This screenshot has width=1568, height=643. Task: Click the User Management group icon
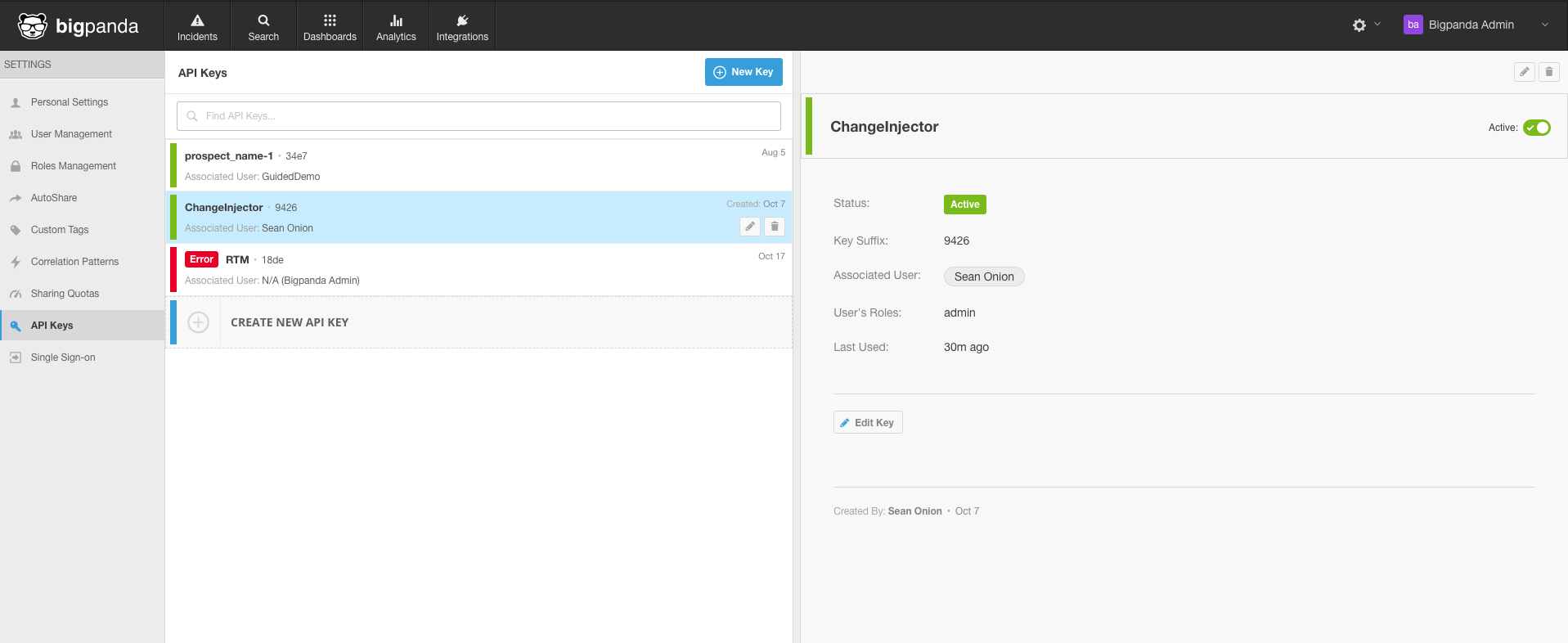coord(16,134)
